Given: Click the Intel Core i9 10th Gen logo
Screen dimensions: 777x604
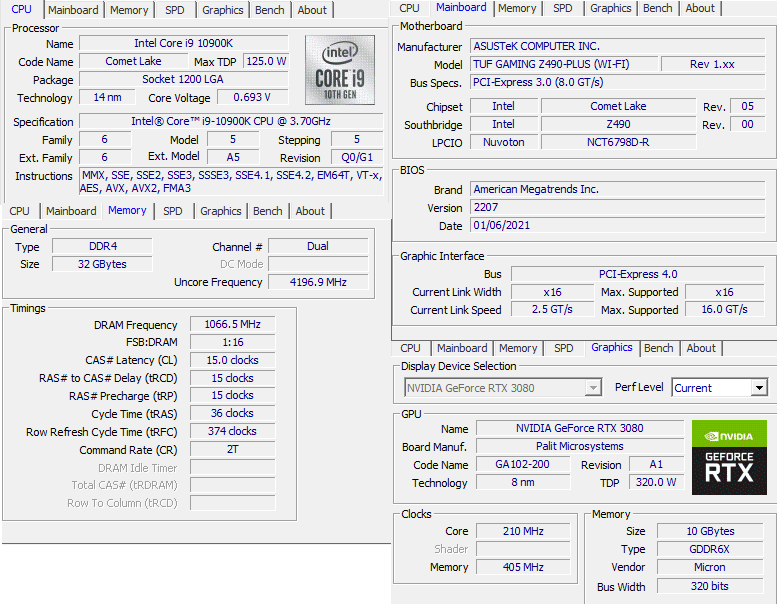Looking at the screenshot, I should (339, 70).
